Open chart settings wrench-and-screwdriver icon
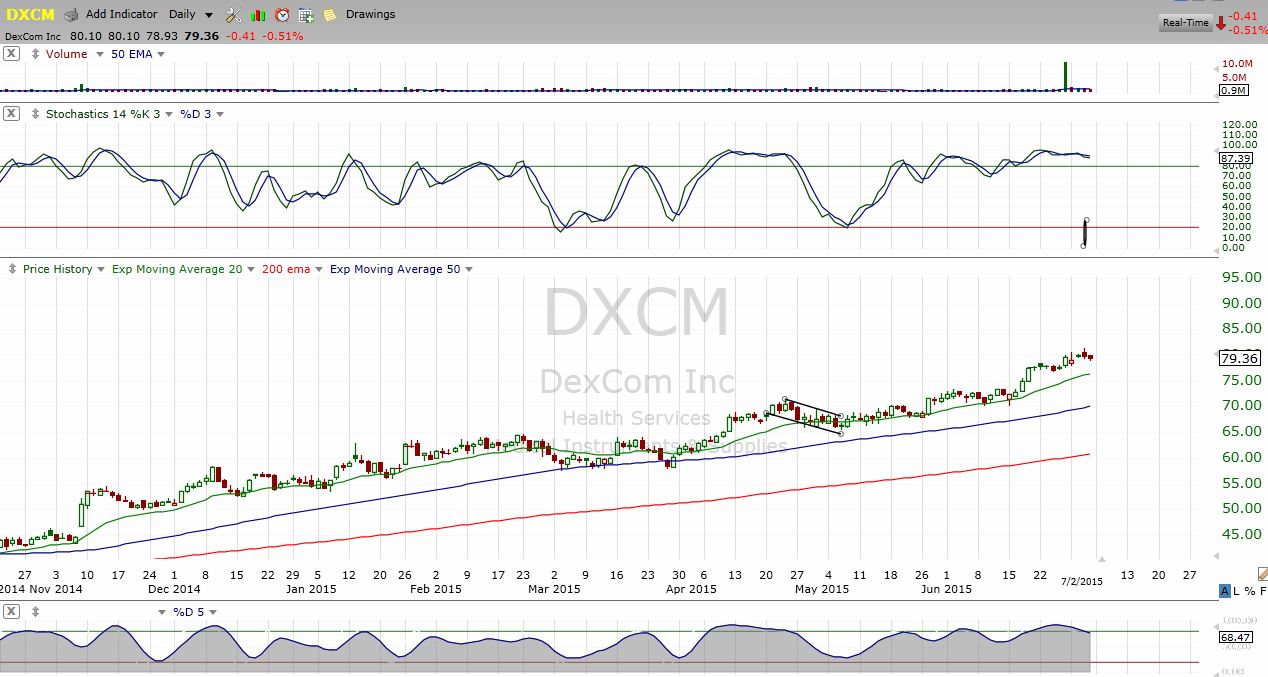 click(x=233, y=15)
